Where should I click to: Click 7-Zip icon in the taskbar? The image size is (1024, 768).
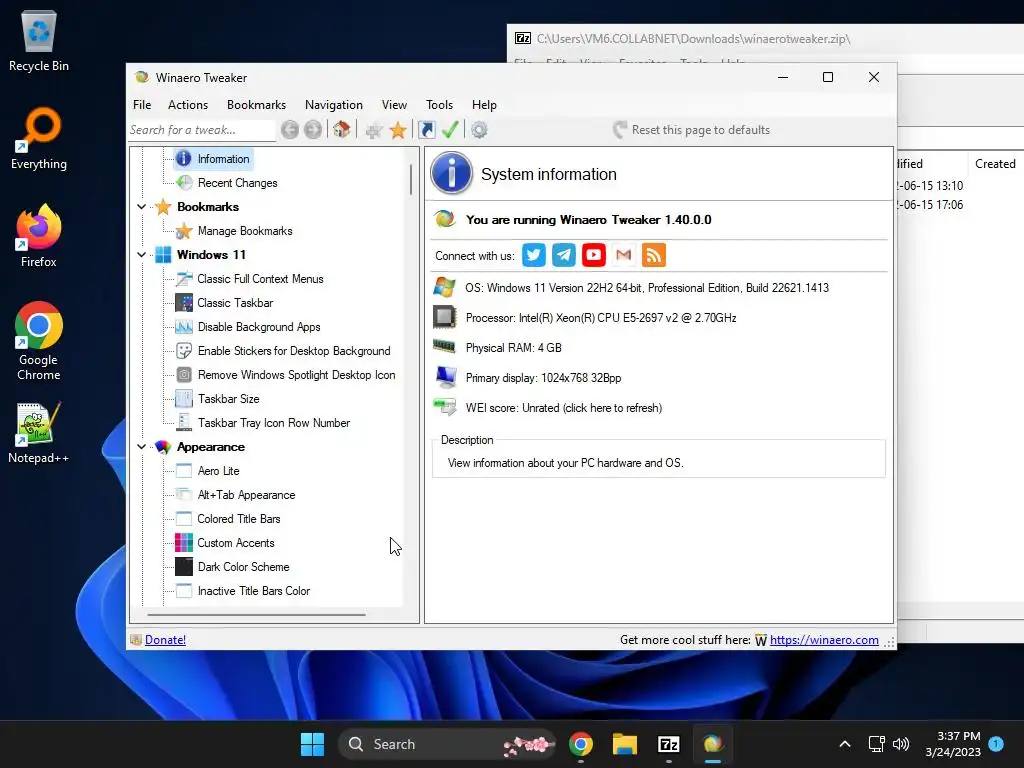click(x=668, y=744)
